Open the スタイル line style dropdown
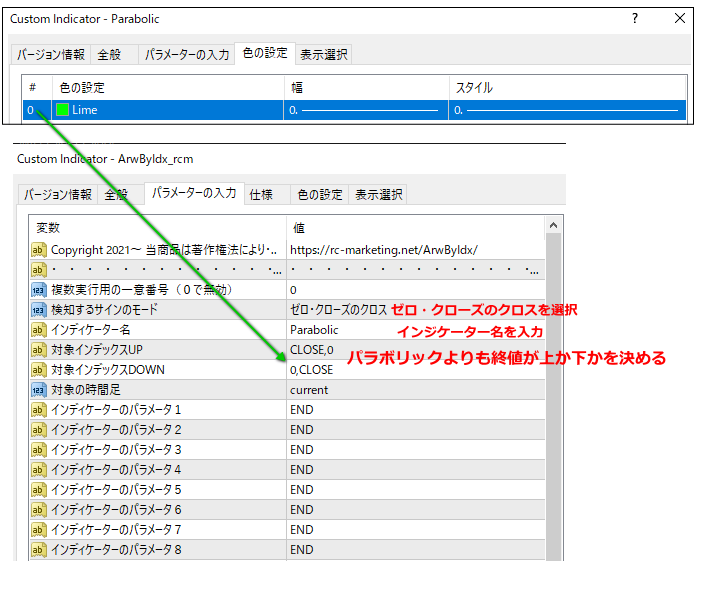 pos(568,110)
